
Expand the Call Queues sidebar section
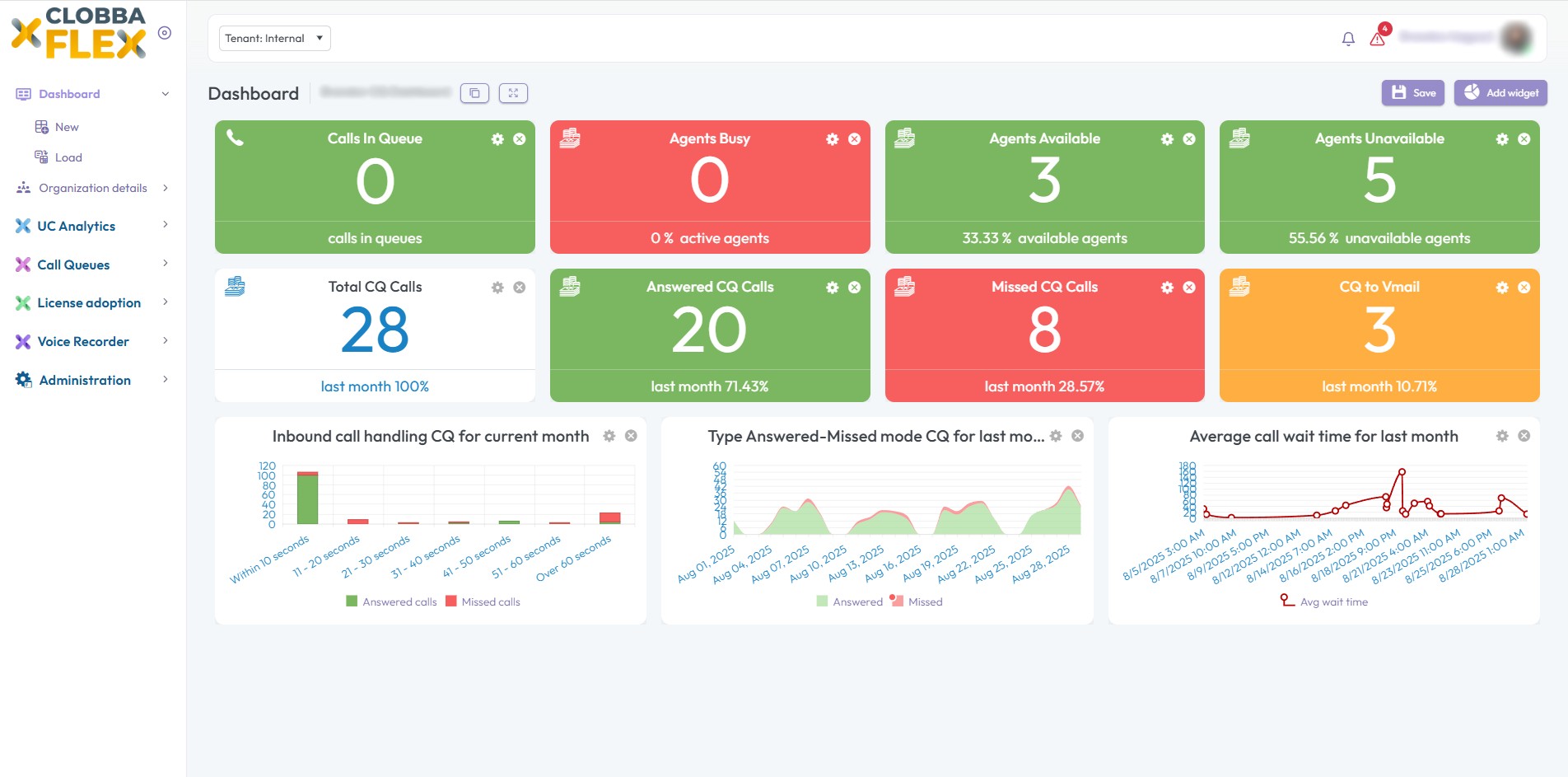(73, 264)
